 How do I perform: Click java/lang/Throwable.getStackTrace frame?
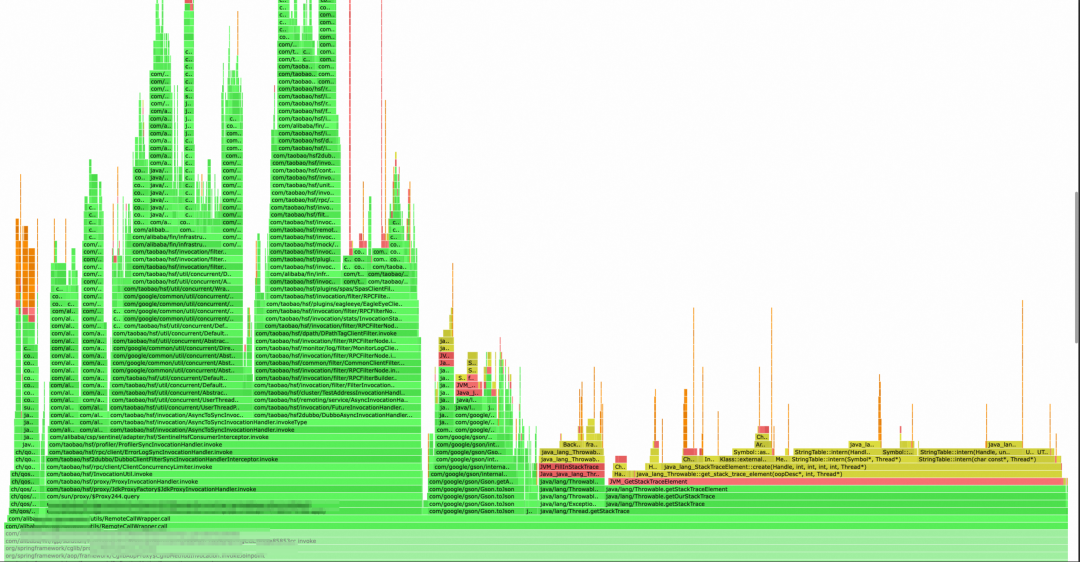(837, 504)
